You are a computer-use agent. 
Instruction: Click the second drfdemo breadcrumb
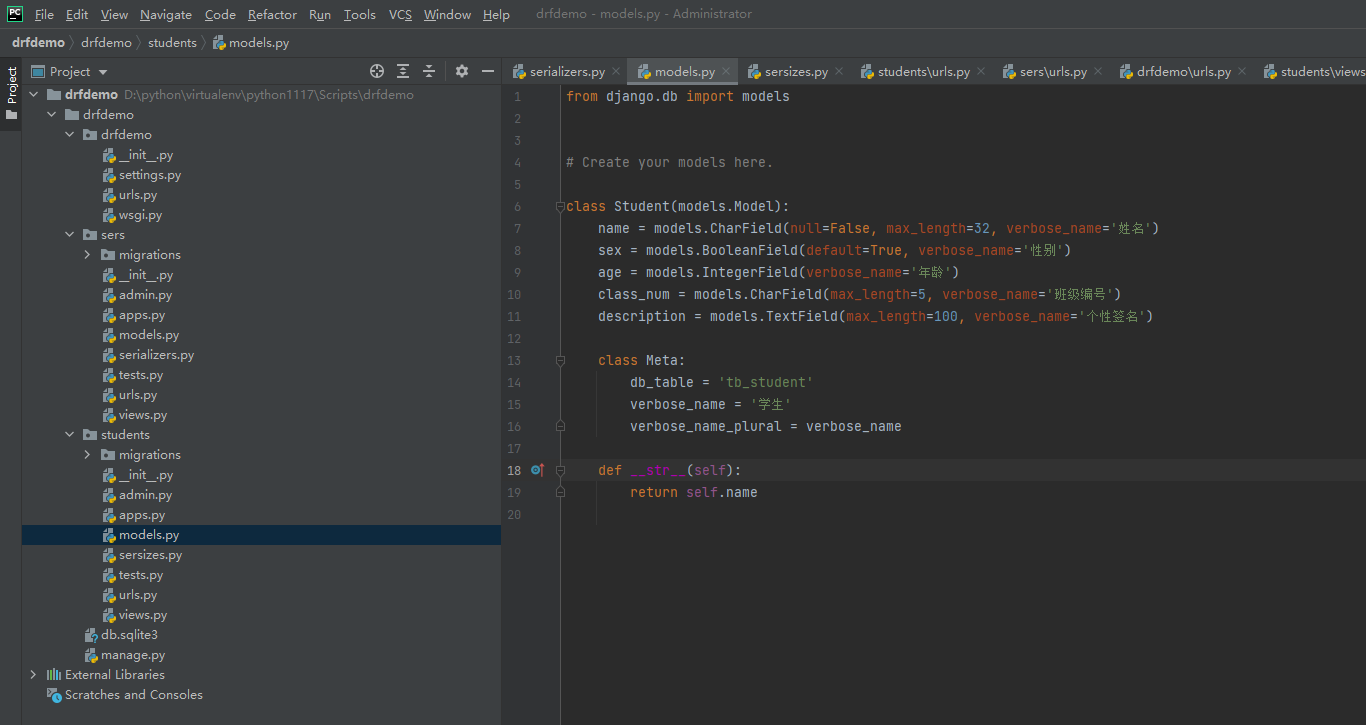coord(106,43)
